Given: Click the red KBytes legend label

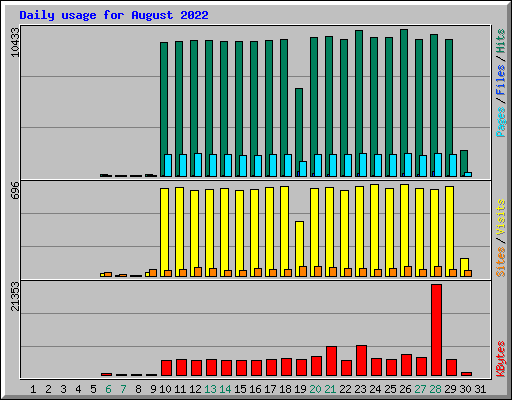Looking at the screenshot, I should tap(500, 358).
